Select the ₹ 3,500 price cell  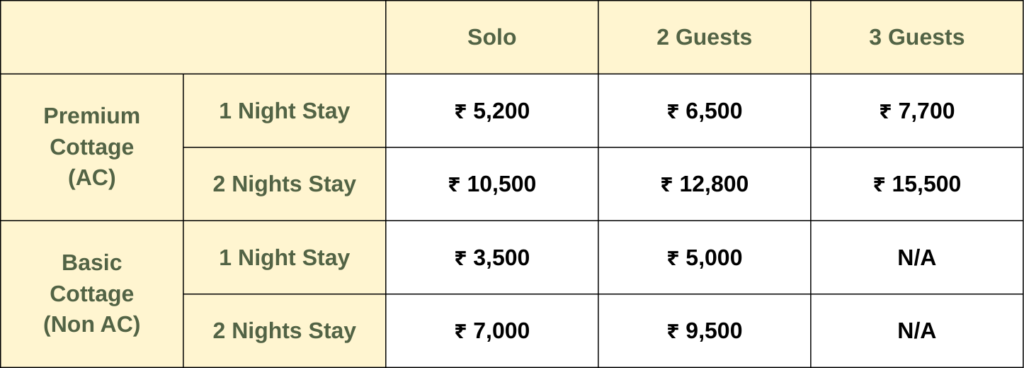pyautogui.click(x=492, y=257)
